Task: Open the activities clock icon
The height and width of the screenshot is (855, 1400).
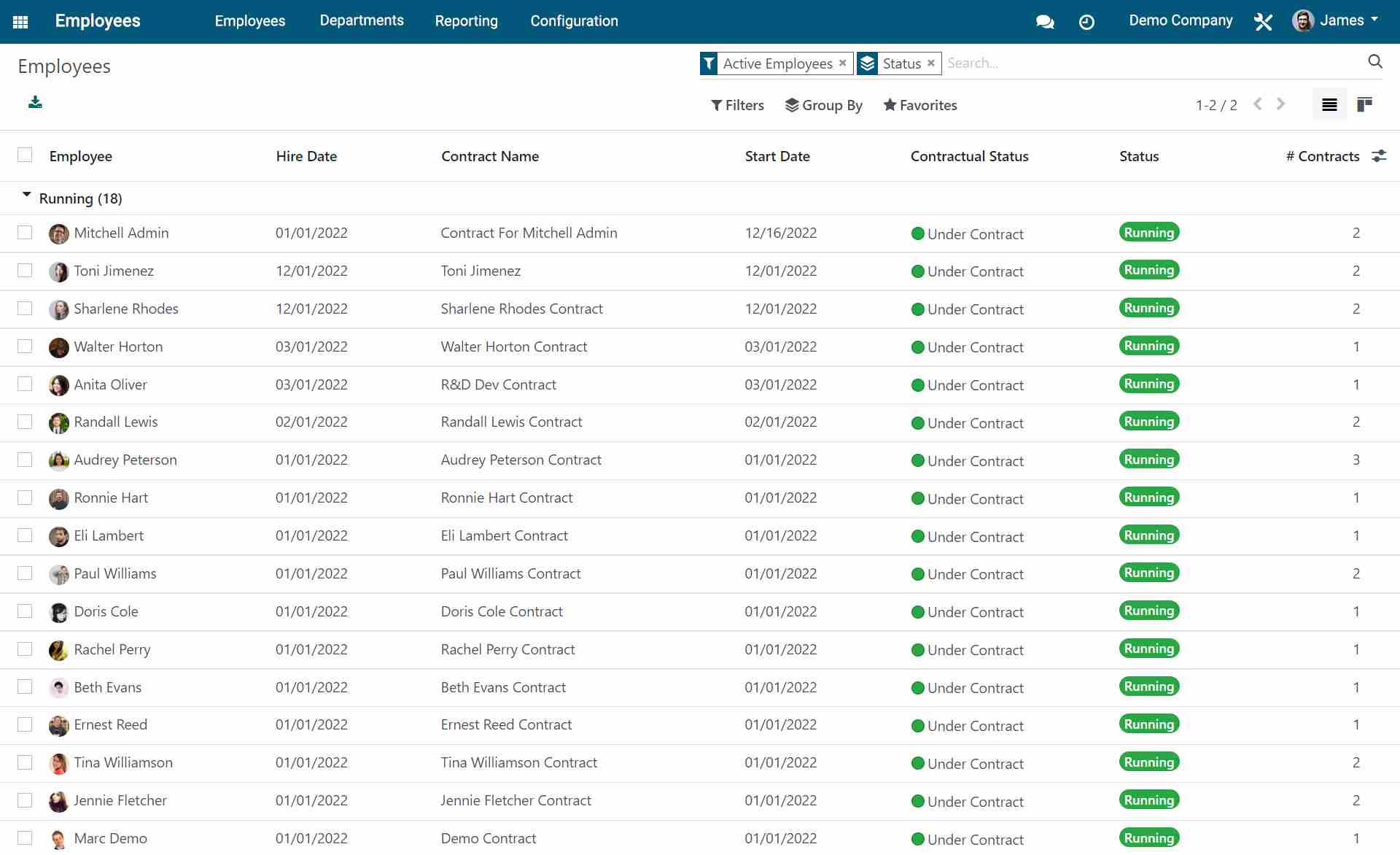Action: [1086, 21]
